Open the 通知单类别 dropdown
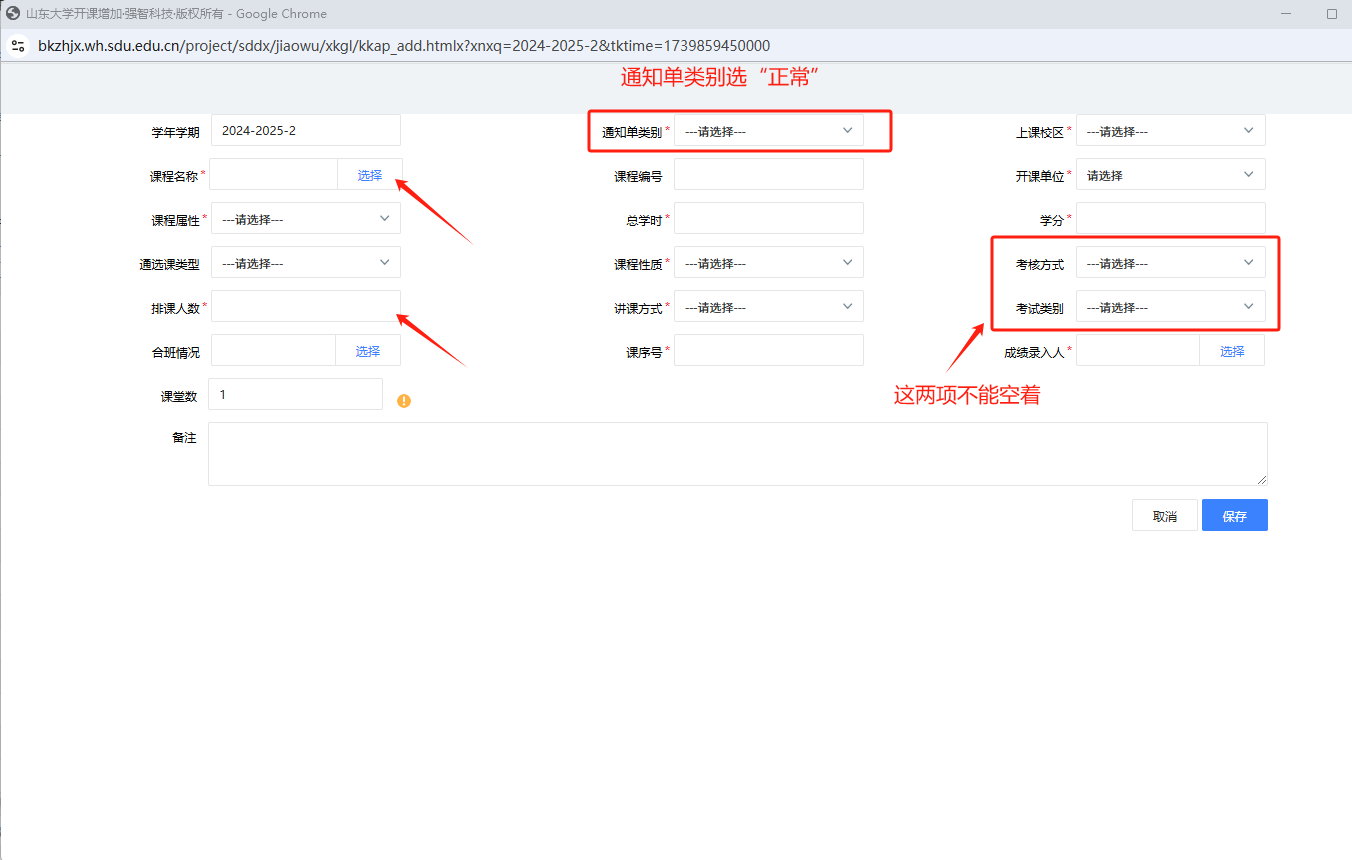The height and width of the screenshot is (860, 1352). pos(768,131)
